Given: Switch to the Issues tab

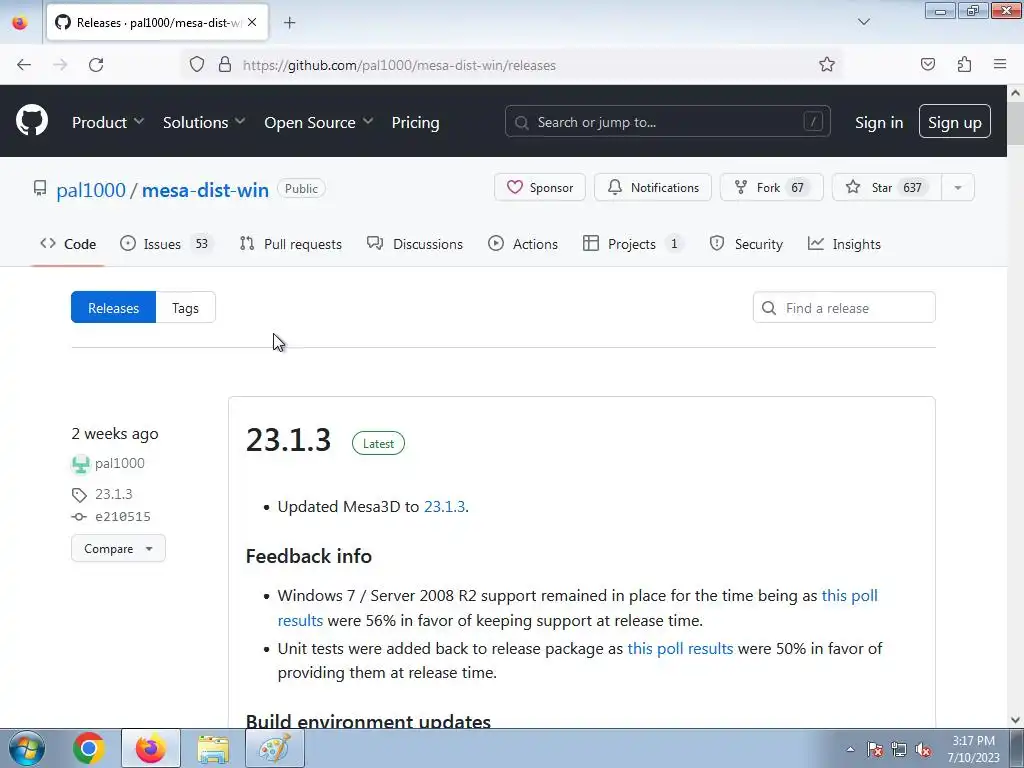Looking at the screenshot, I should coord(167,244).
